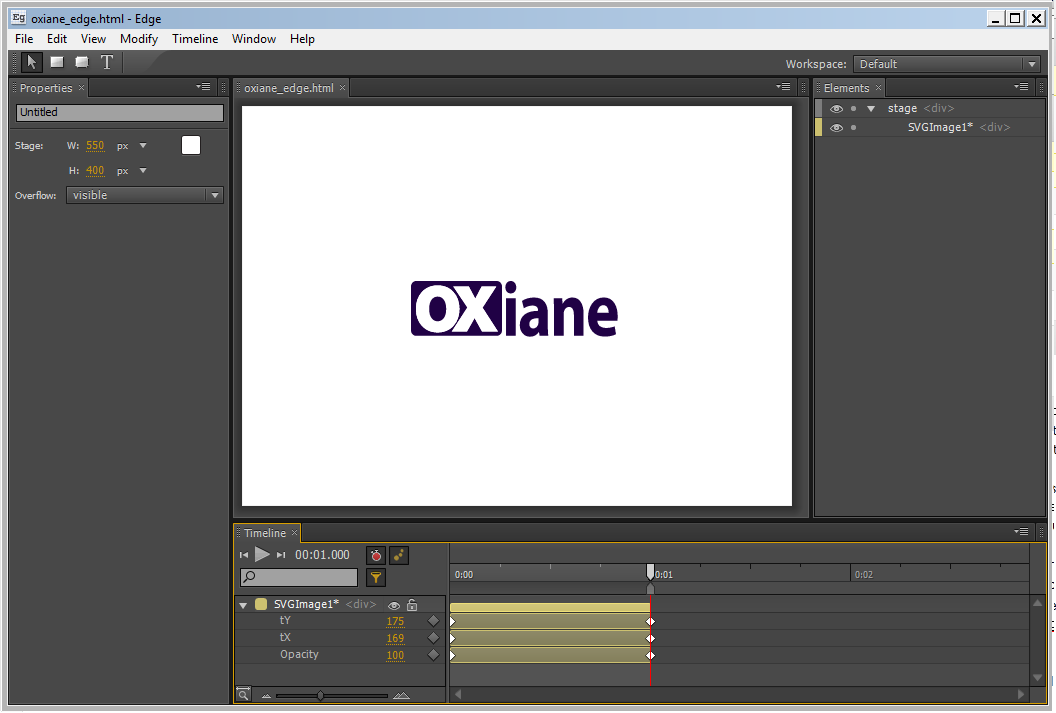Image resolution: width=1056 pixels, height=713 pixels.
Task: Open the Timeline menu
Action: [195, 39]
